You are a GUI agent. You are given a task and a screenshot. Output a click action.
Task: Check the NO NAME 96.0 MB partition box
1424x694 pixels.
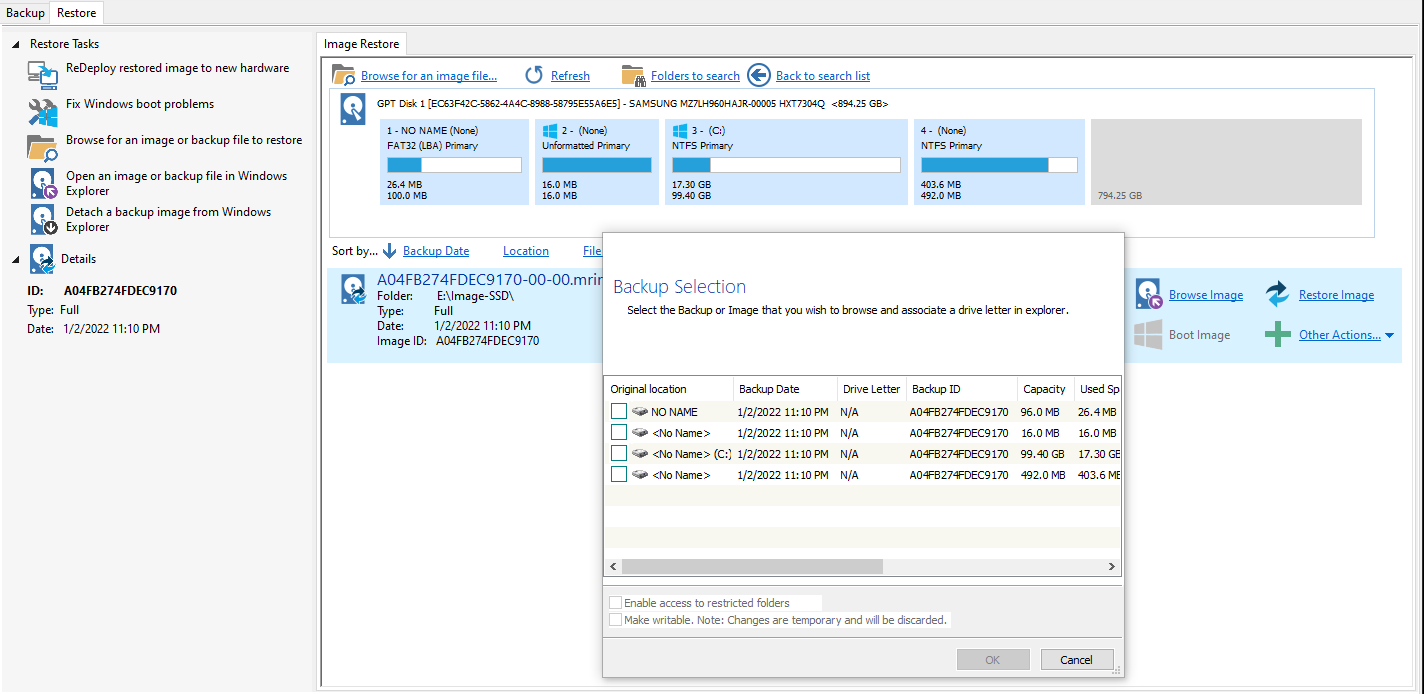click(619, 411)
